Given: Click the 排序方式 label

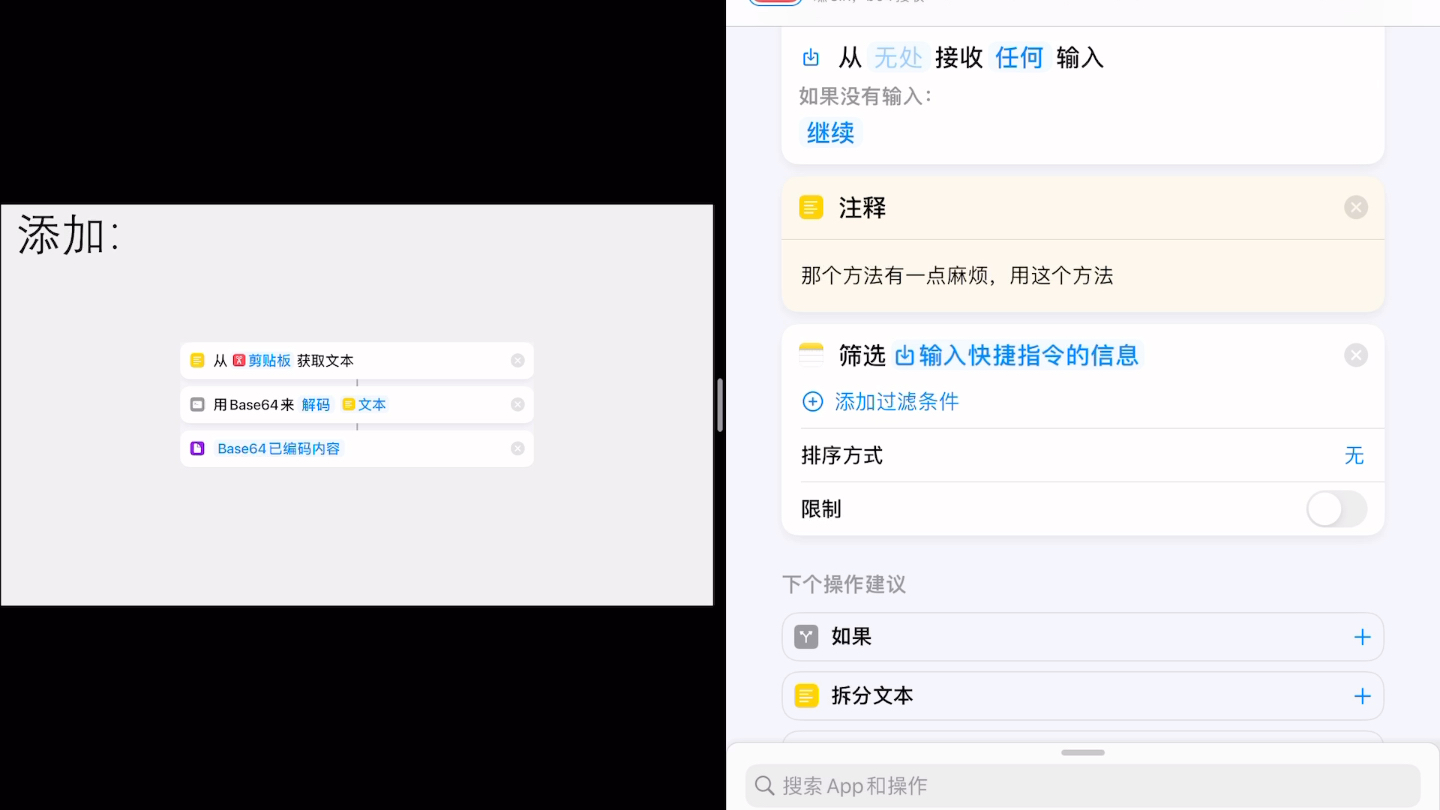Looking at the screenshot, I should pos(842,456).
